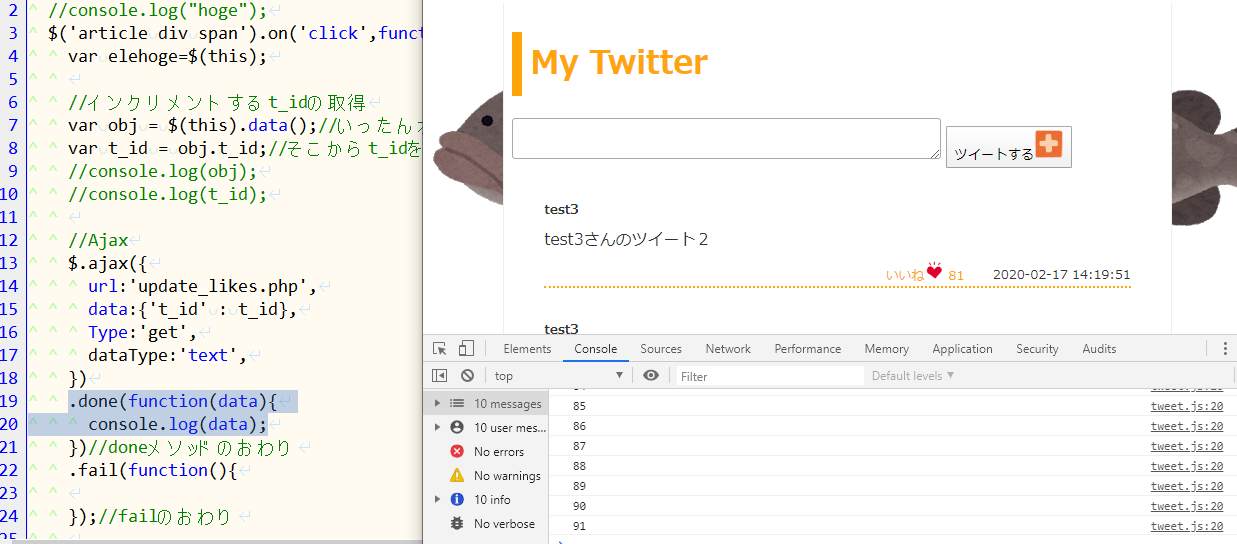Open the JavaScript context 'top' dropdown
The height and width of the screenshot is (544, 1237).
(558, 376)
